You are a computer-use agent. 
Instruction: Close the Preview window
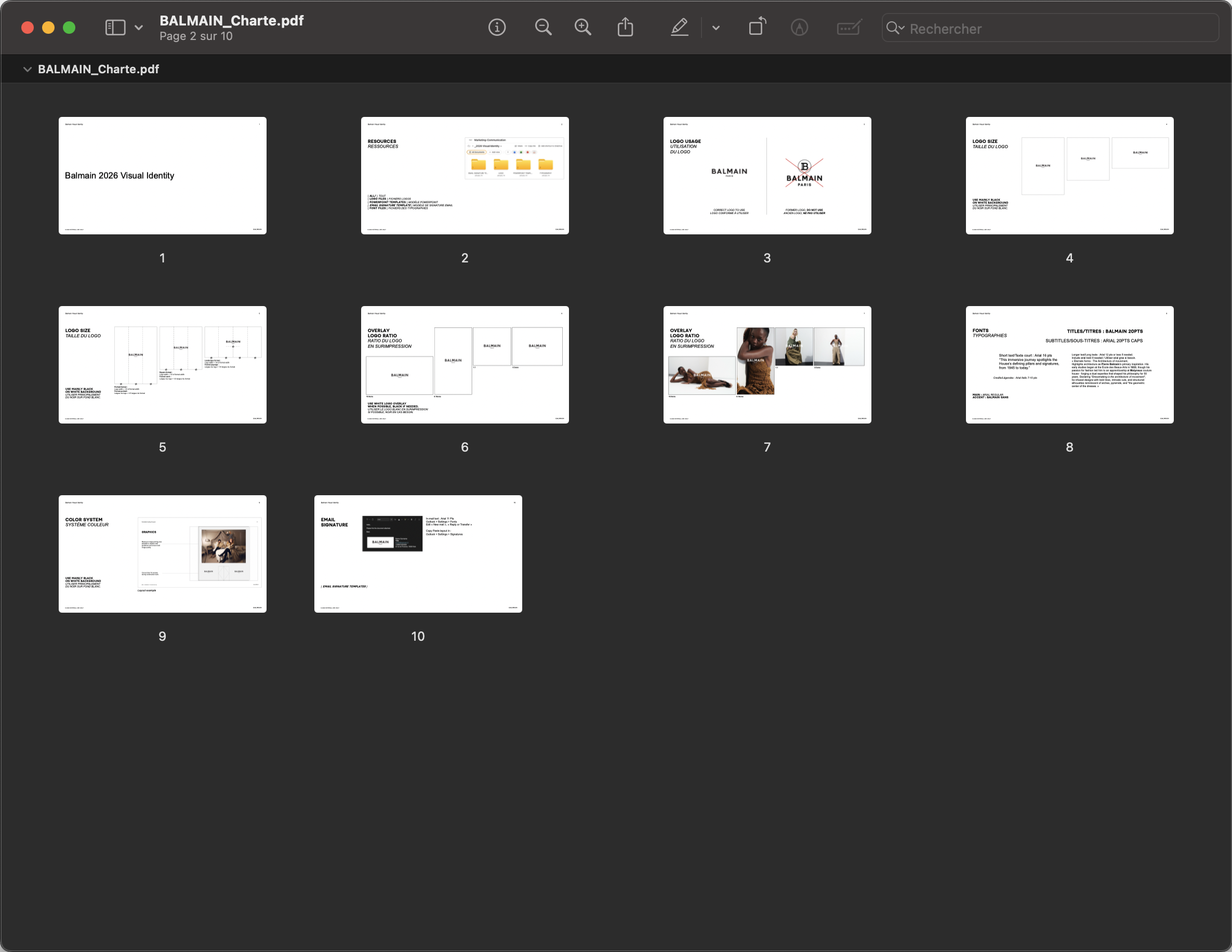[x=28, y=28]
